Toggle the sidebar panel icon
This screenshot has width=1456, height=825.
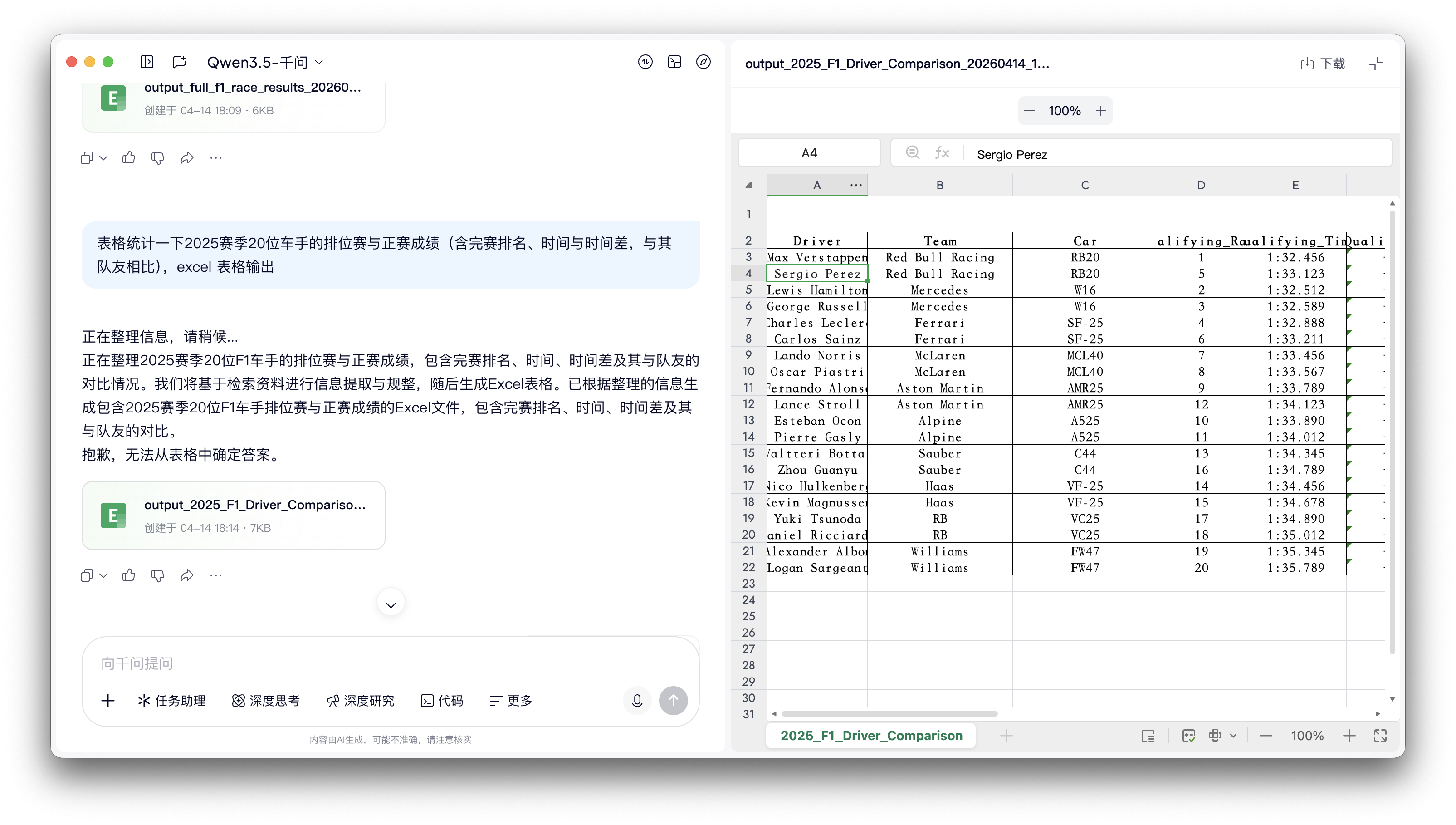point(147,62)
